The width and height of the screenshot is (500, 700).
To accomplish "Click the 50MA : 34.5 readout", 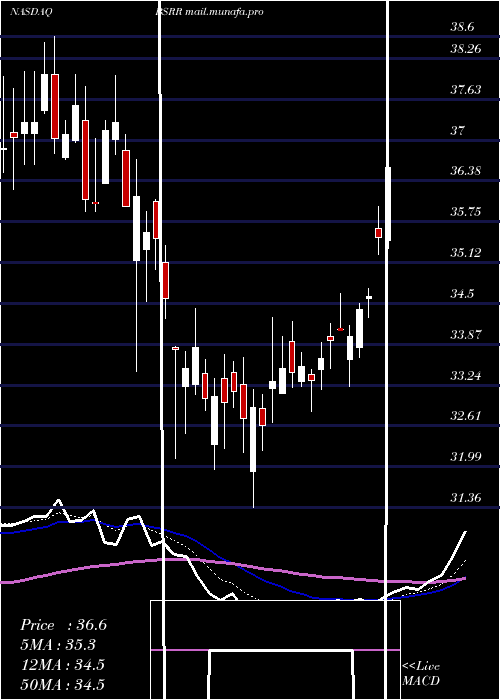I will [x=62, y=684].
